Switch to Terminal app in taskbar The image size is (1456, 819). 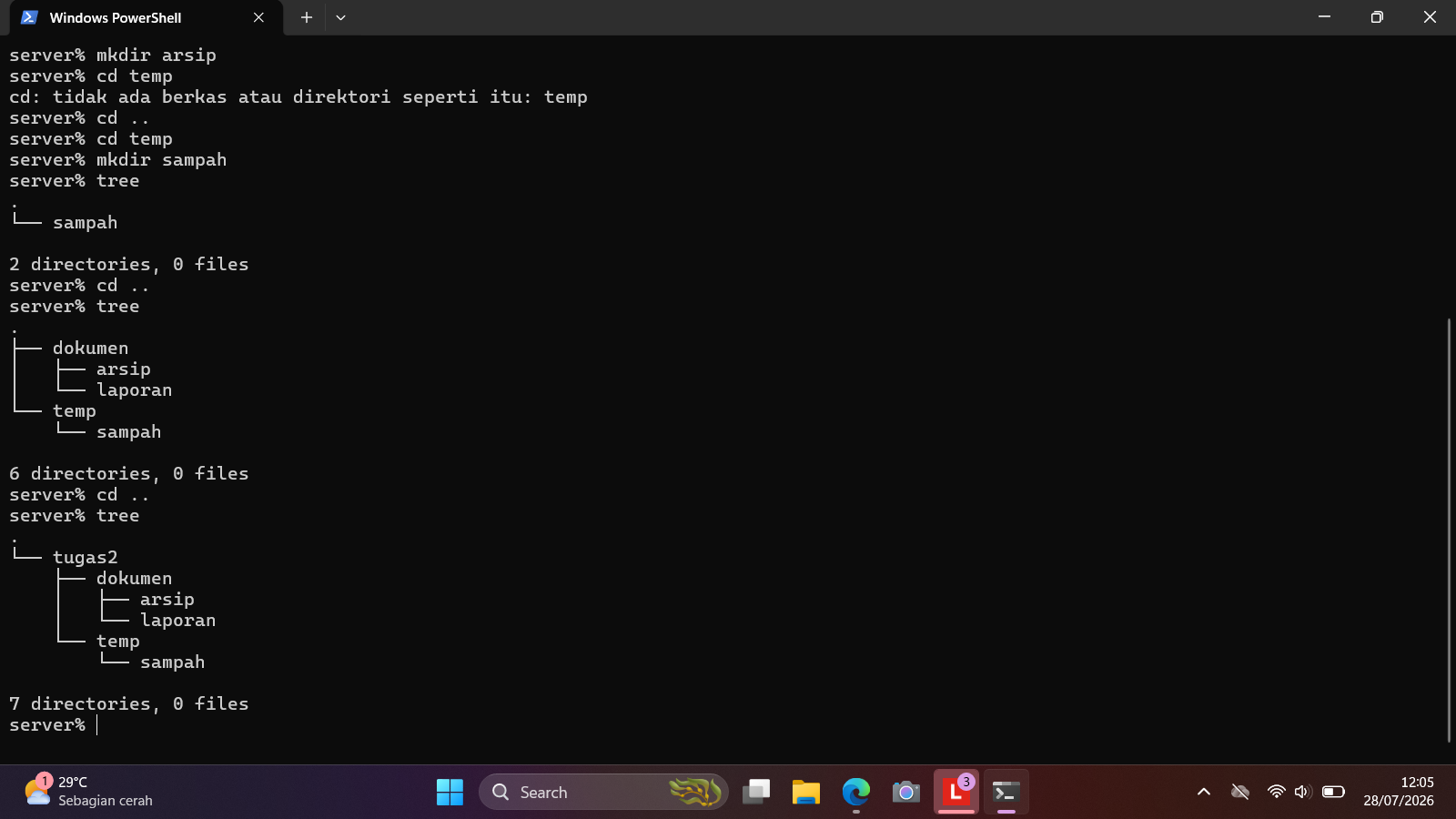click(1006, 792)
